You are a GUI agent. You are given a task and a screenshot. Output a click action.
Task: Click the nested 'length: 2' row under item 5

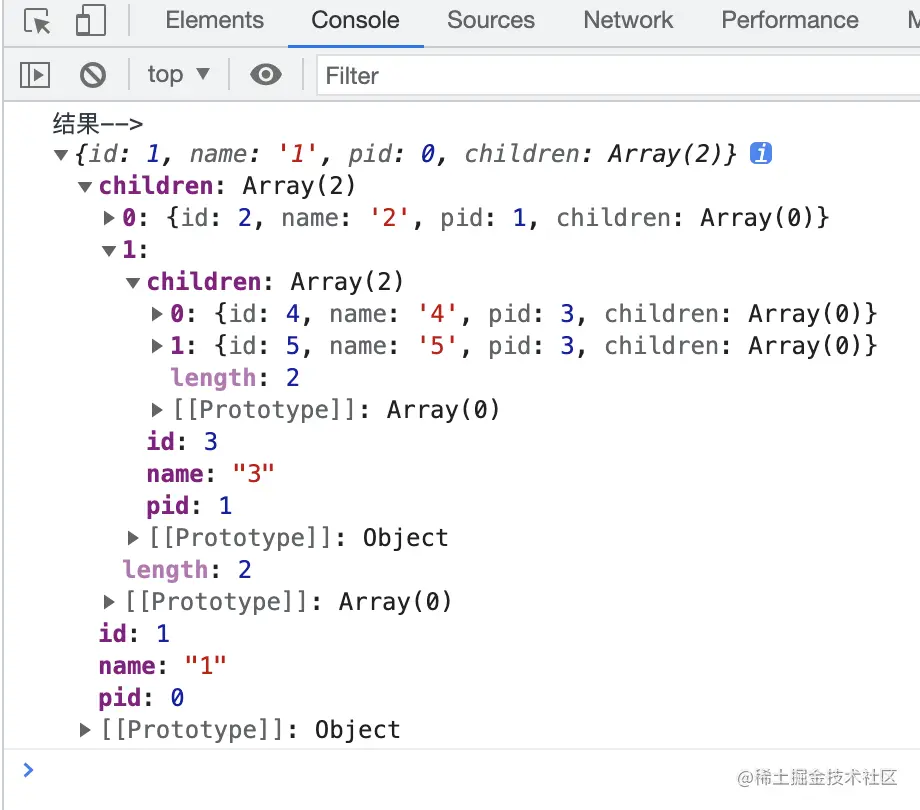pyautogui.click(x=235, y=378)
